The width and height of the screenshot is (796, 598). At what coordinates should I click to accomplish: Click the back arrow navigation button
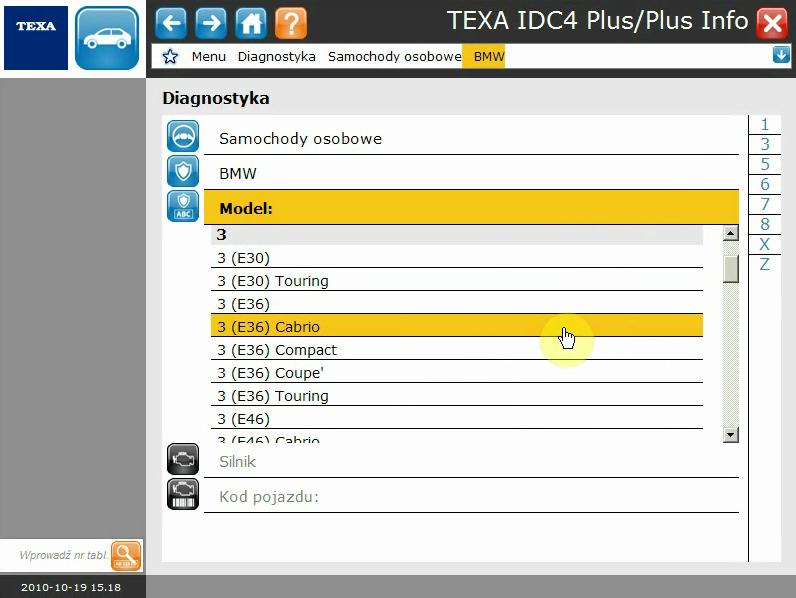coord(171,22)
